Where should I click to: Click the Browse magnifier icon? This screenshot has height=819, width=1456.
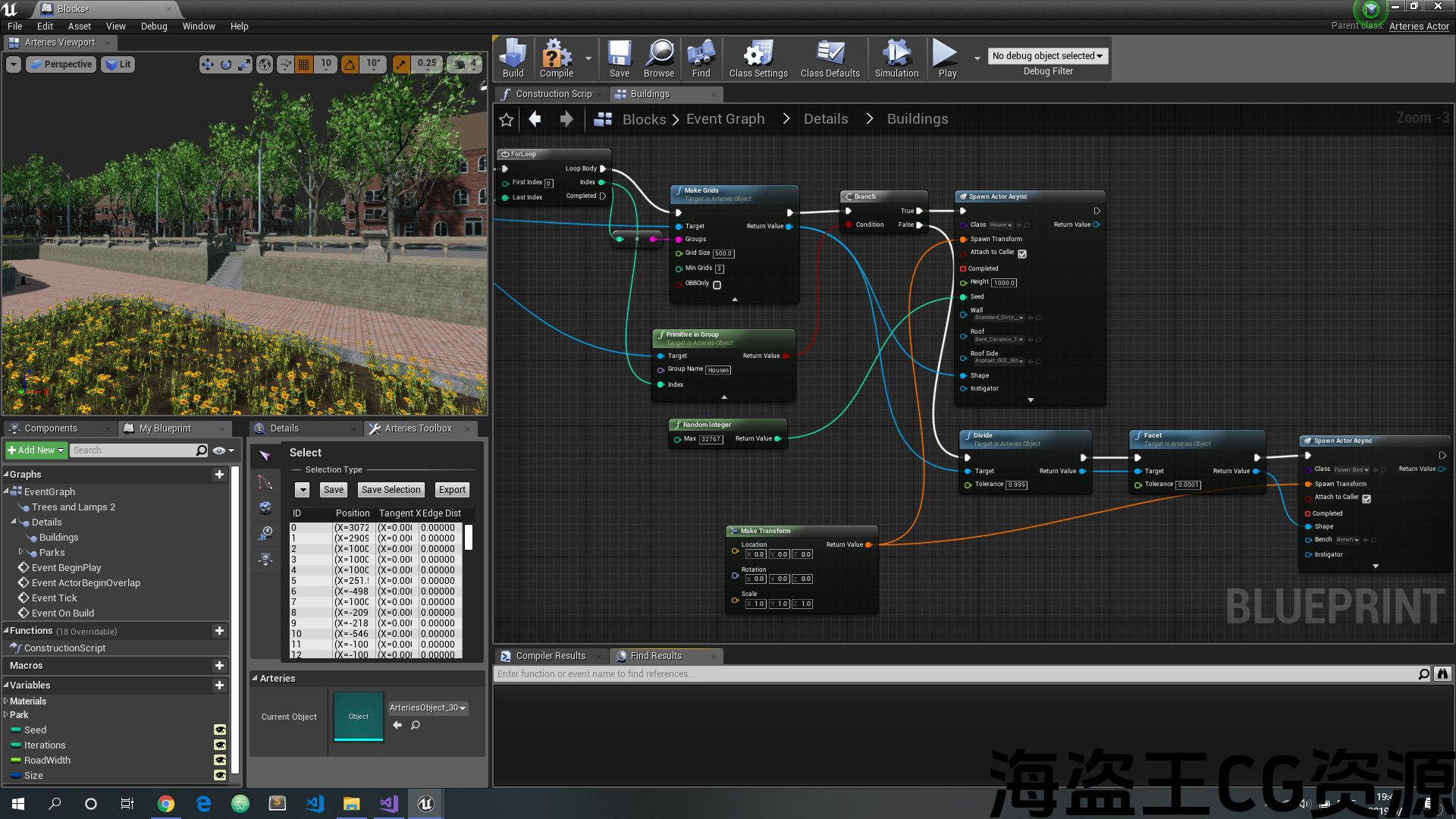pyautogui.click(x=658, y=58)
